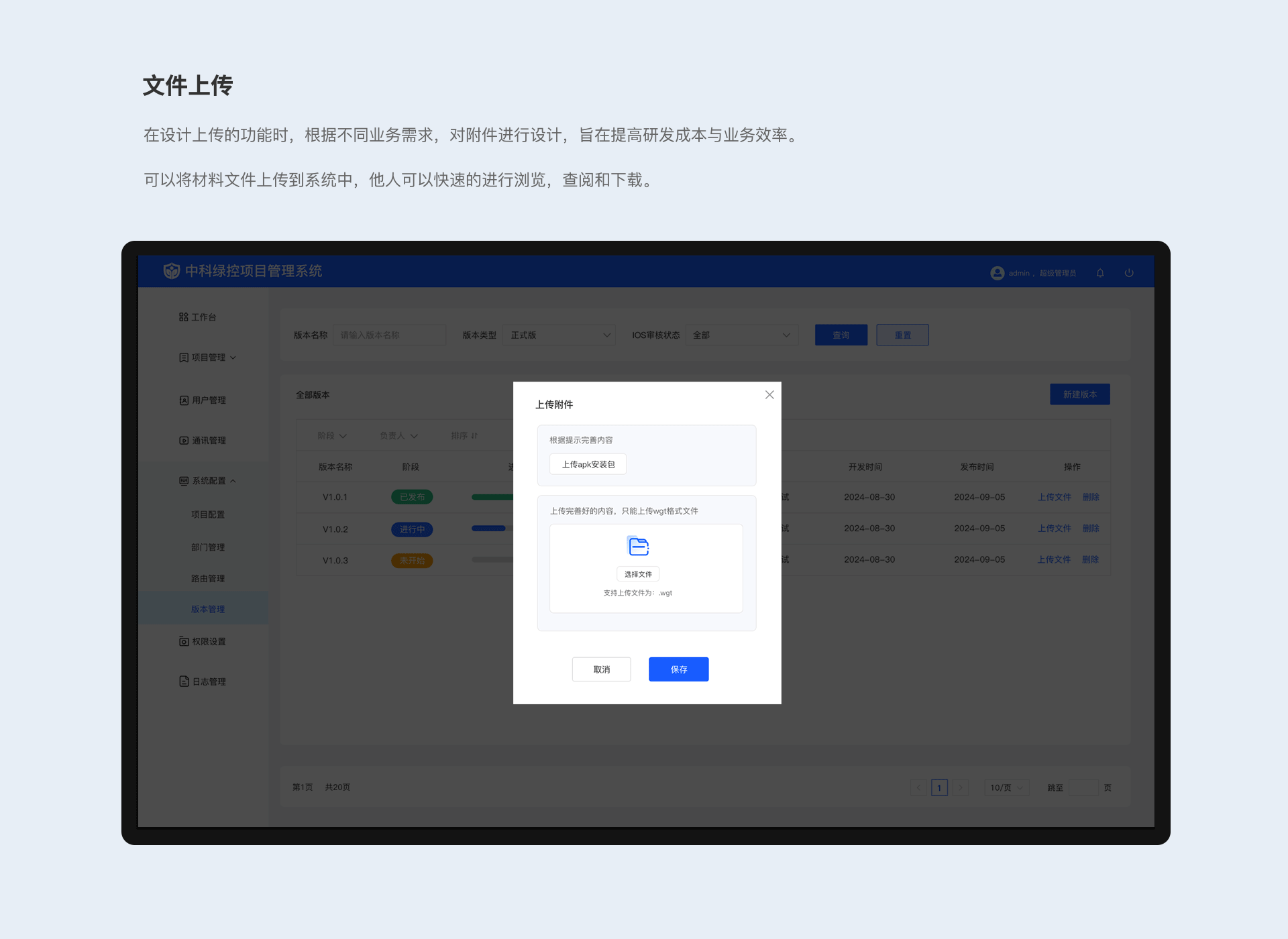The height and width of the screenshot is (939, 1288).
Task: Collapse the 系统配置 menu chevron
Action: 233,481
